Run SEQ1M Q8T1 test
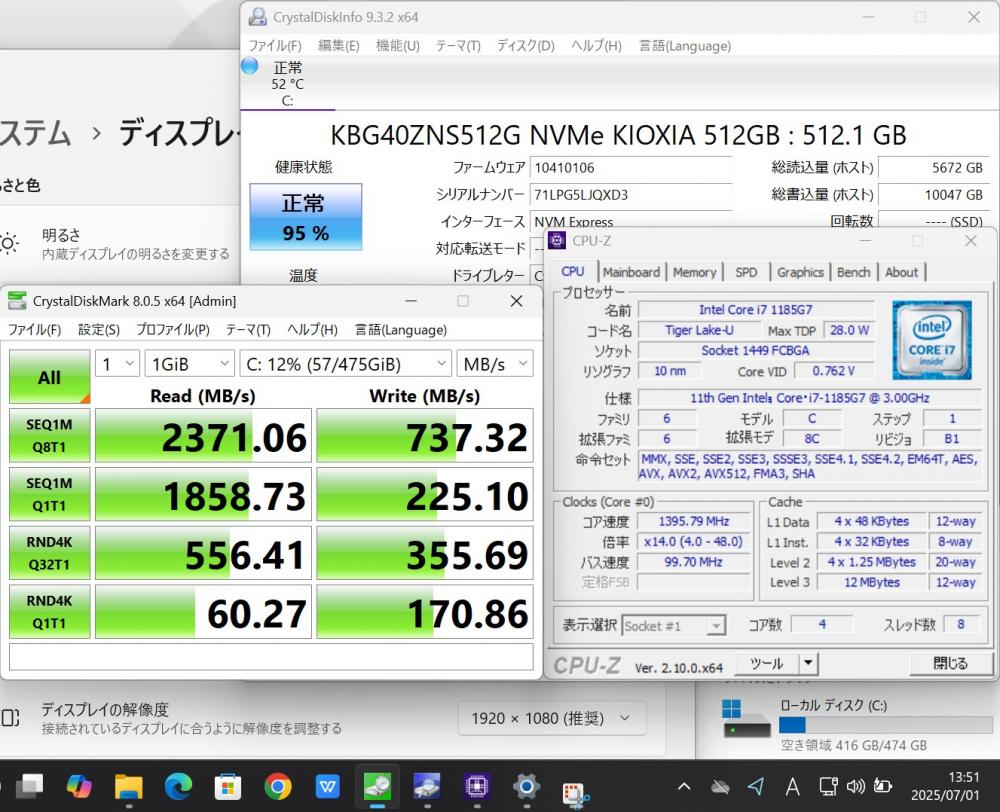 coord(50,436)
